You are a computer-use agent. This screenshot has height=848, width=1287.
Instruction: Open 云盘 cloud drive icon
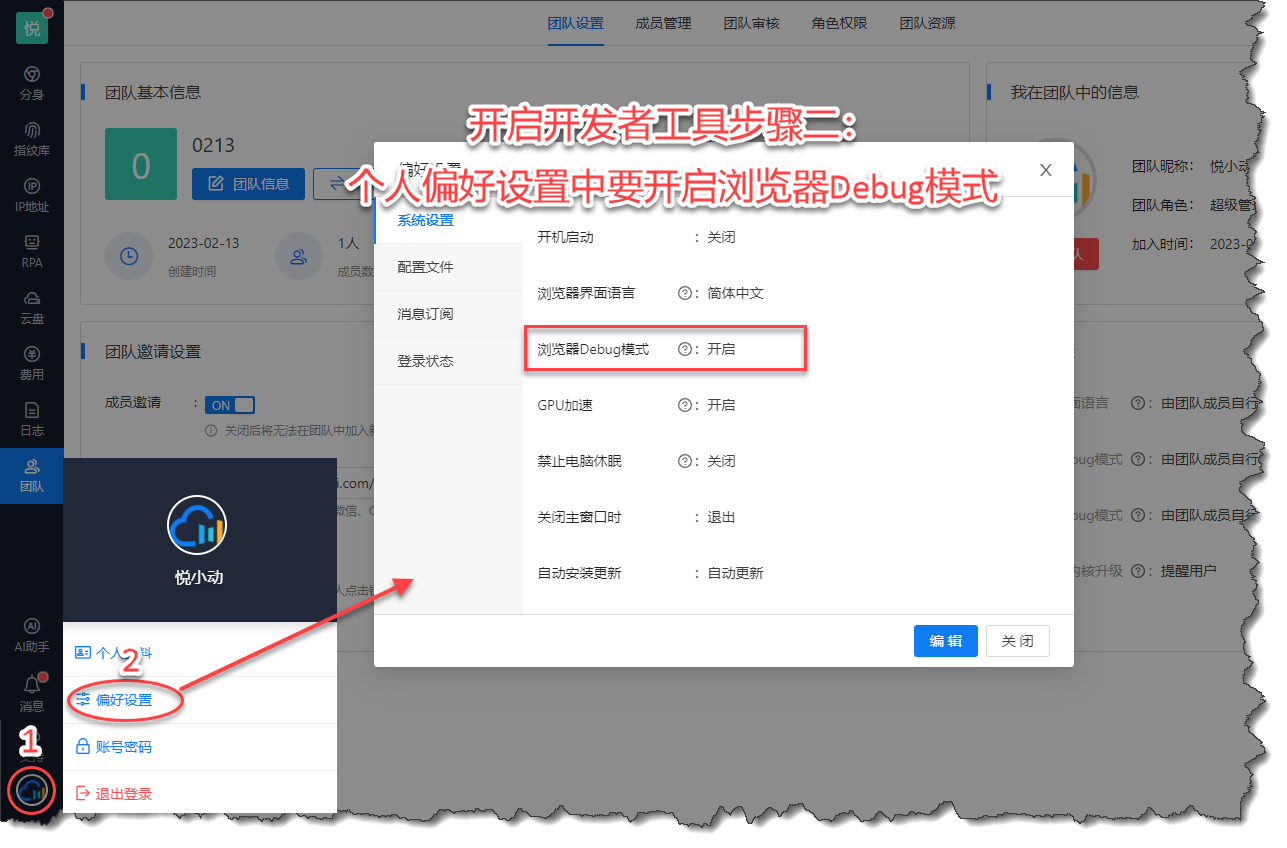click(x=32, y=307)
